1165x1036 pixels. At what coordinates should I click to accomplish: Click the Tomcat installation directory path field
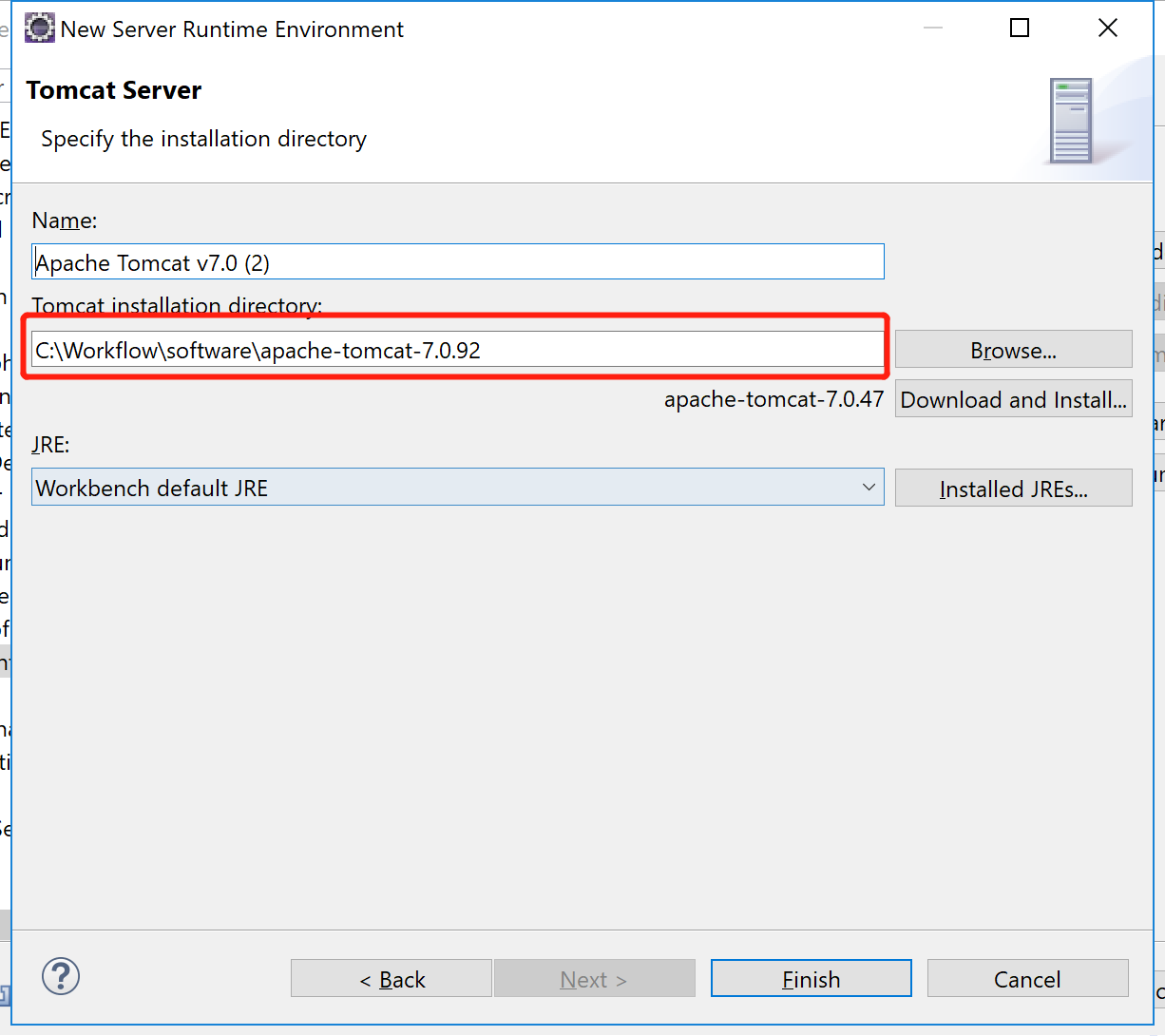[x=458, y=351]
